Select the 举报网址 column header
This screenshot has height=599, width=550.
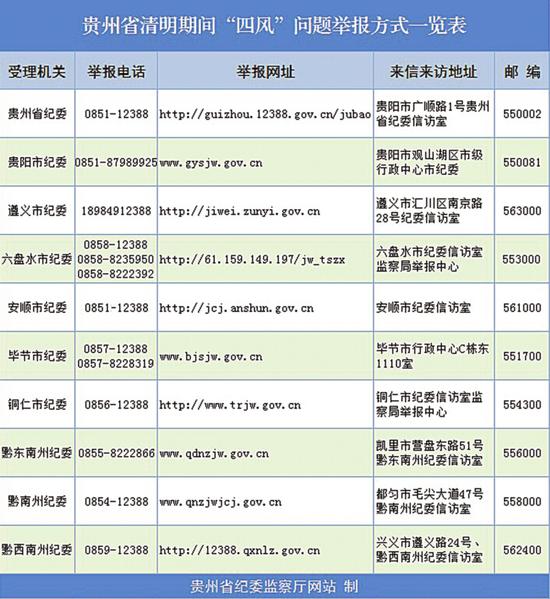coord(265,72)
